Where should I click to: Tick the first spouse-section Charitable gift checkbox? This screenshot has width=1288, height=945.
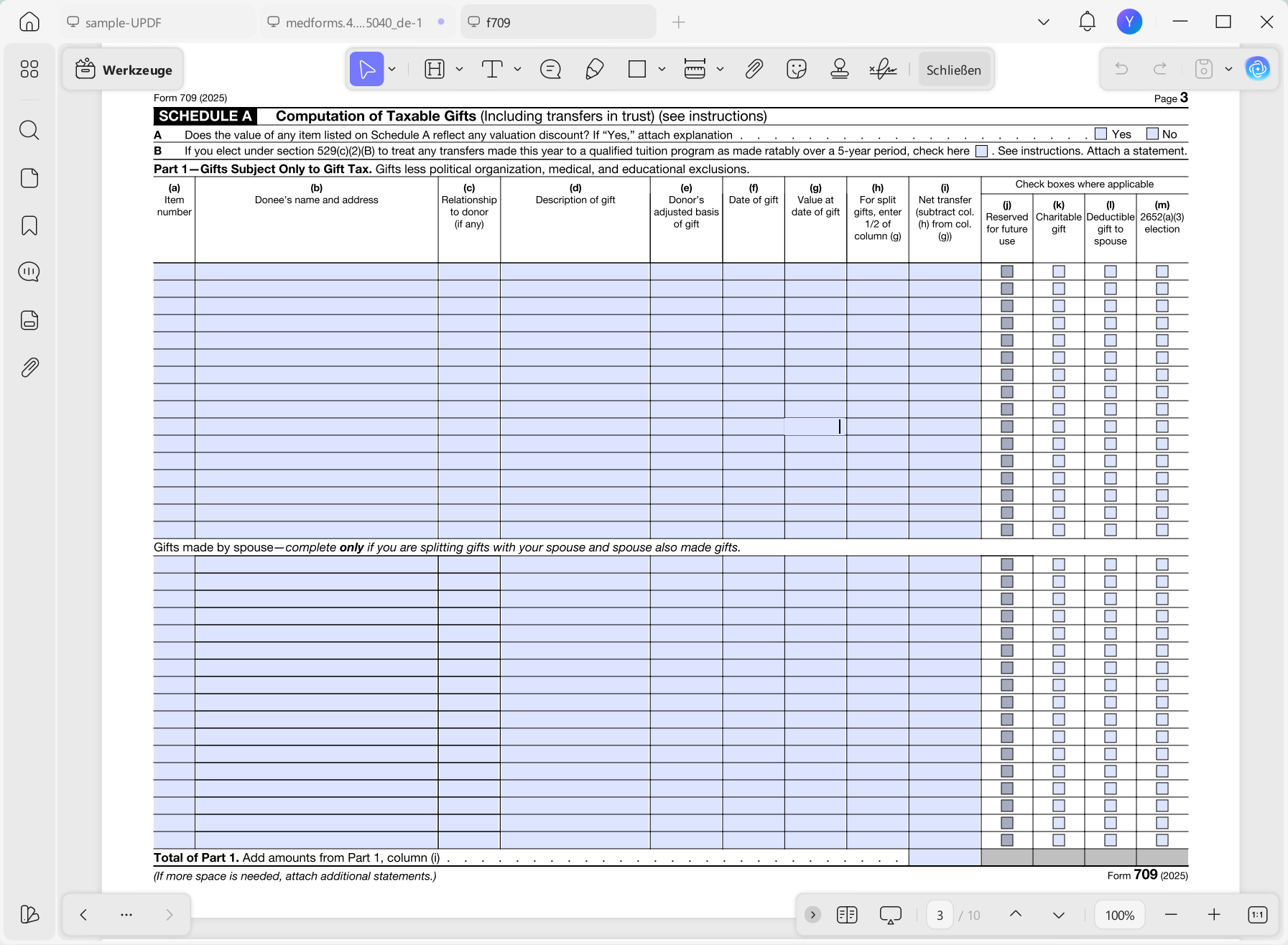click(1059, 564)
